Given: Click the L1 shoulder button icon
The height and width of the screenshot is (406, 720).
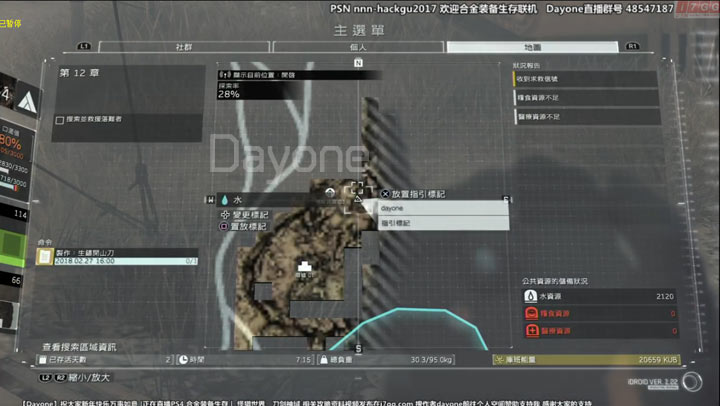Looking at the screenshot, I should point(84,46).
